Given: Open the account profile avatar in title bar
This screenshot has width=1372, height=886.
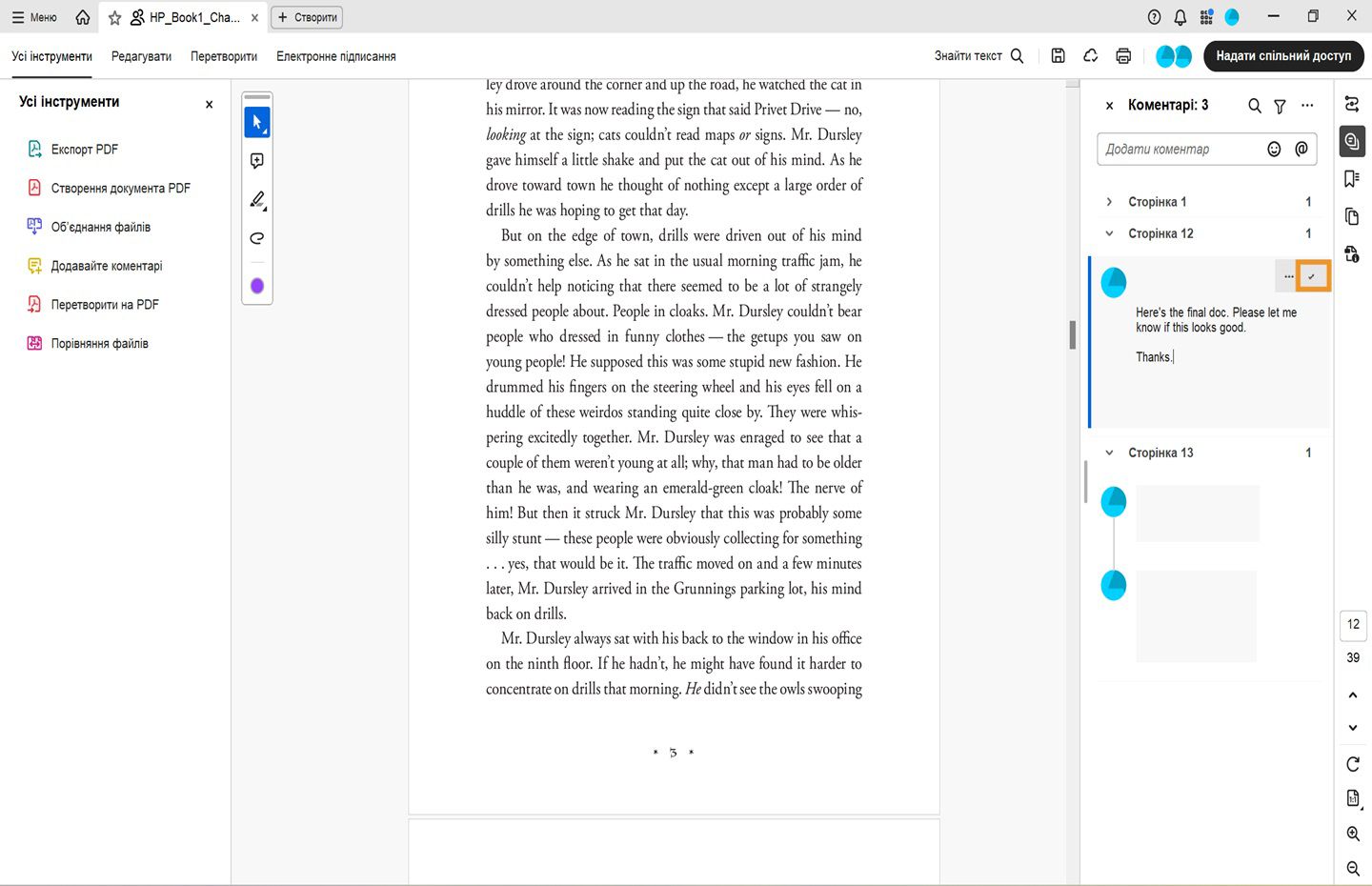Looking at the screenshot, I should tap(1232, 17).
